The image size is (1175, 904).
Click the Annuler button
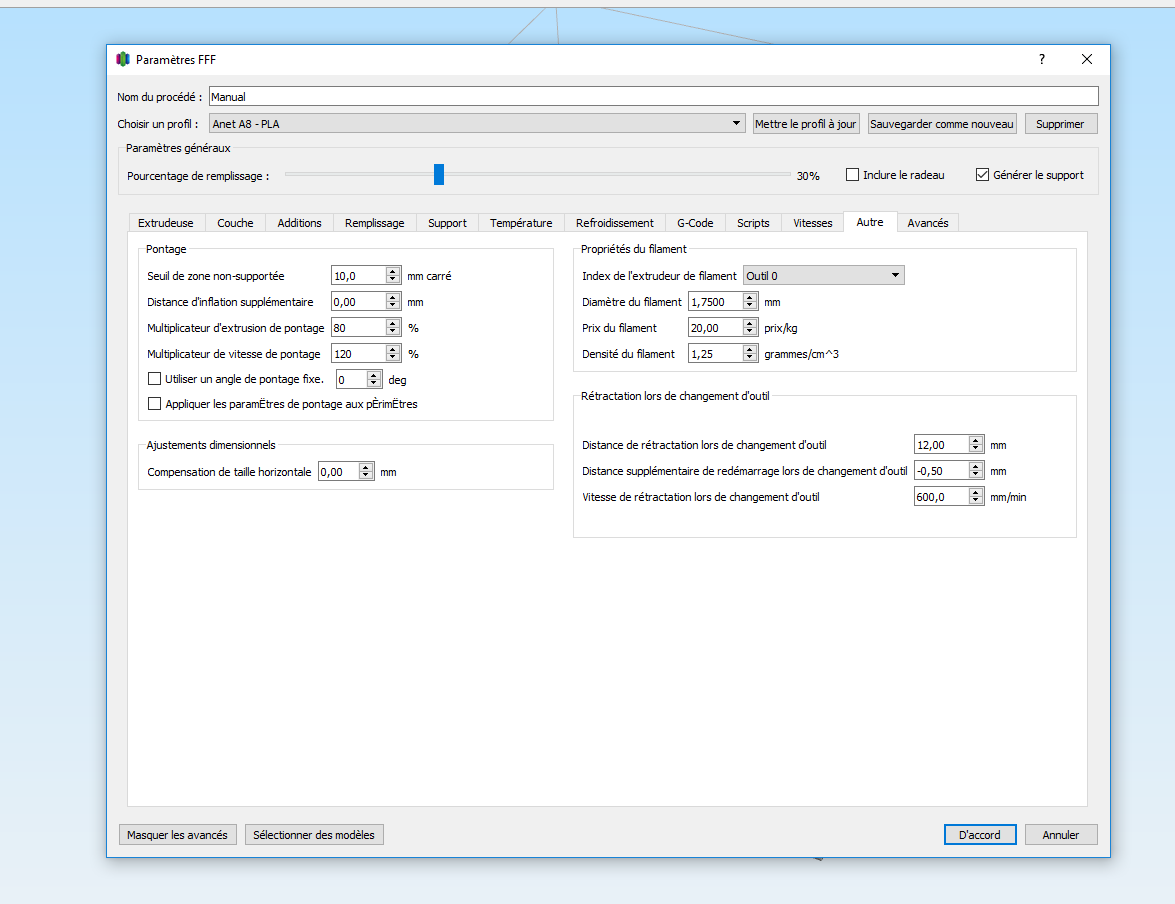1061,834
